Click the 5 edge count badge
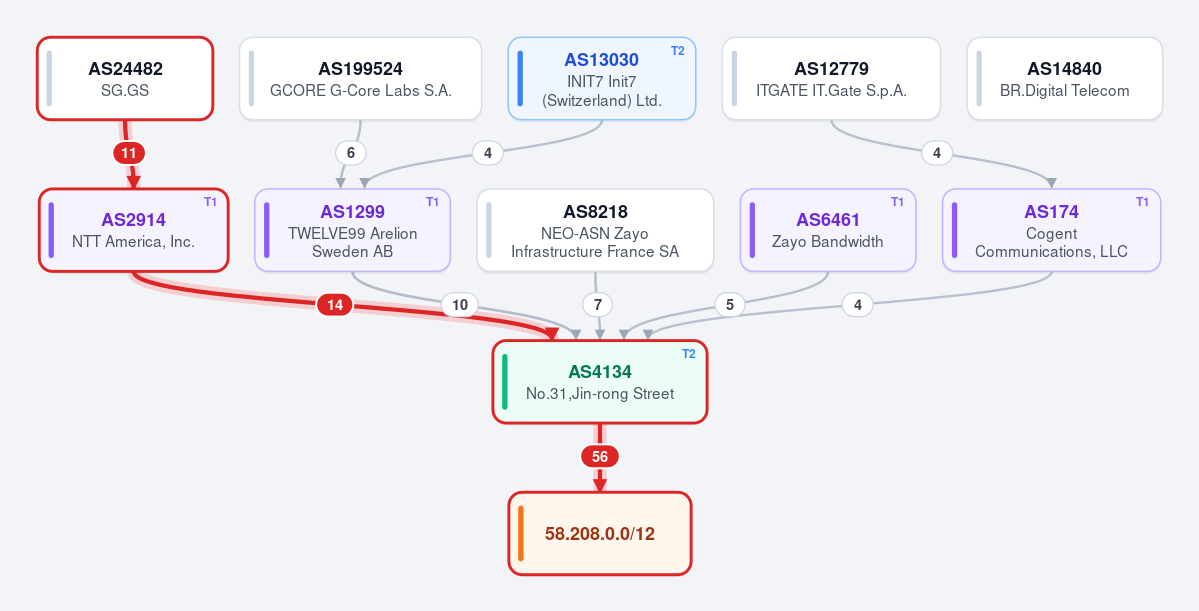This screenshot has height=611, width=1199. coord(729,305)
